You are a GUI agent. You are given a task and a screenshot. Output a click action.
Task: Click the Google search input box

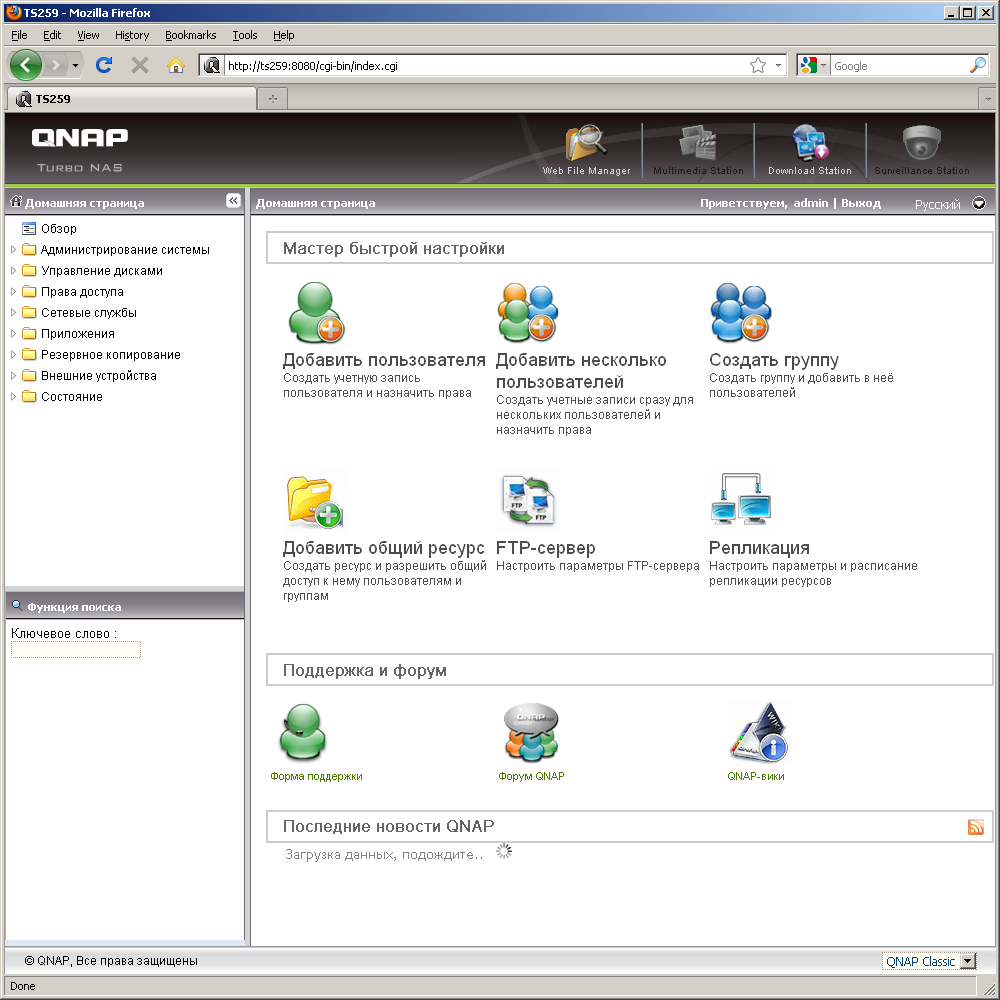coord(899,65)
